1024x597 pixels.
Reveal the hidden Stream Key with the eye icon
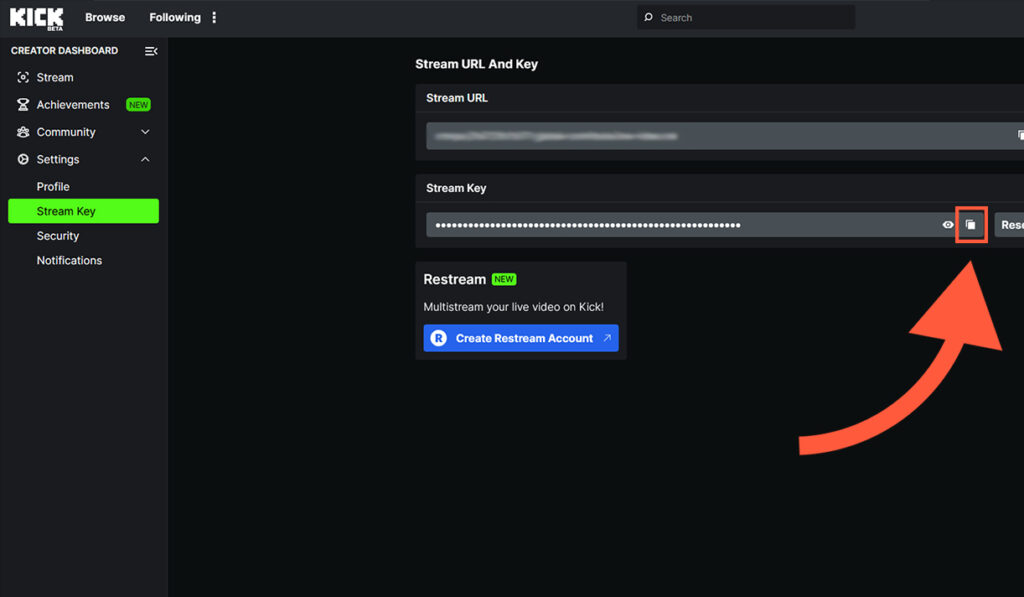947,225
